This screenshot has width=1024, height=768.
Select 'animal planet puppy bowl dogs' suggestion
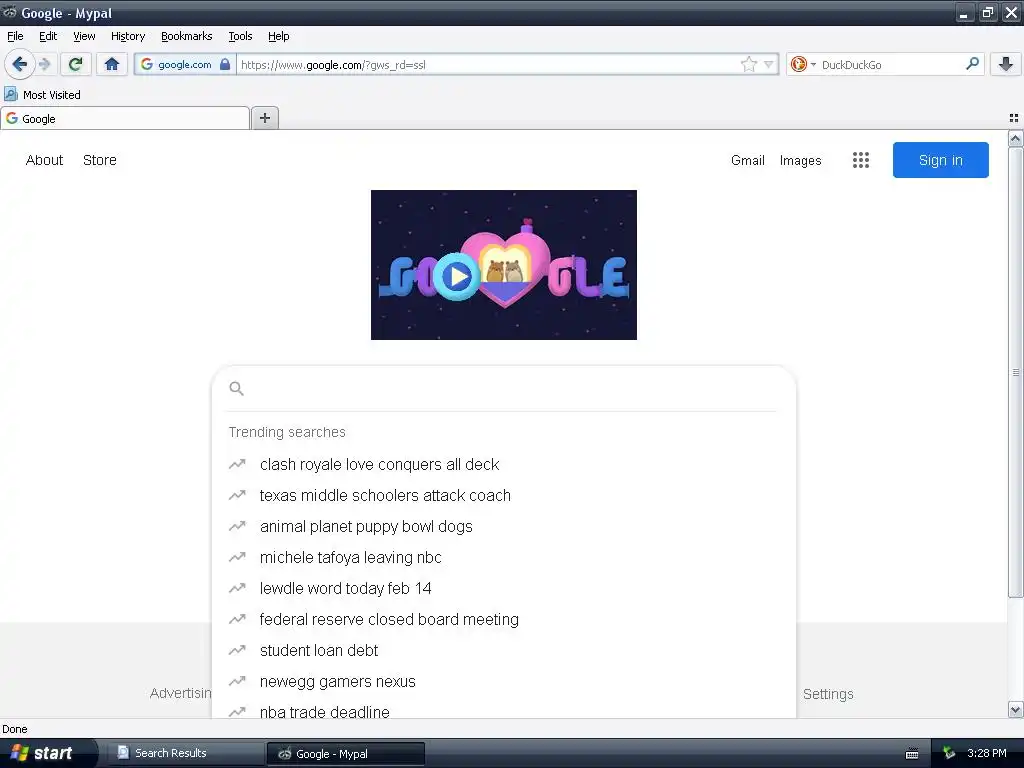coord(504,526)
